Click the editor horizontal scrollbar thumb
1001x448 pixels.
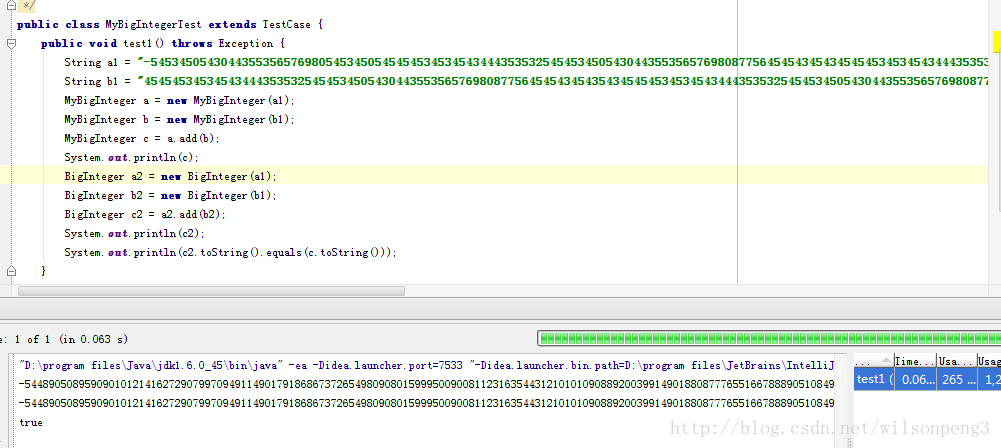211,291
